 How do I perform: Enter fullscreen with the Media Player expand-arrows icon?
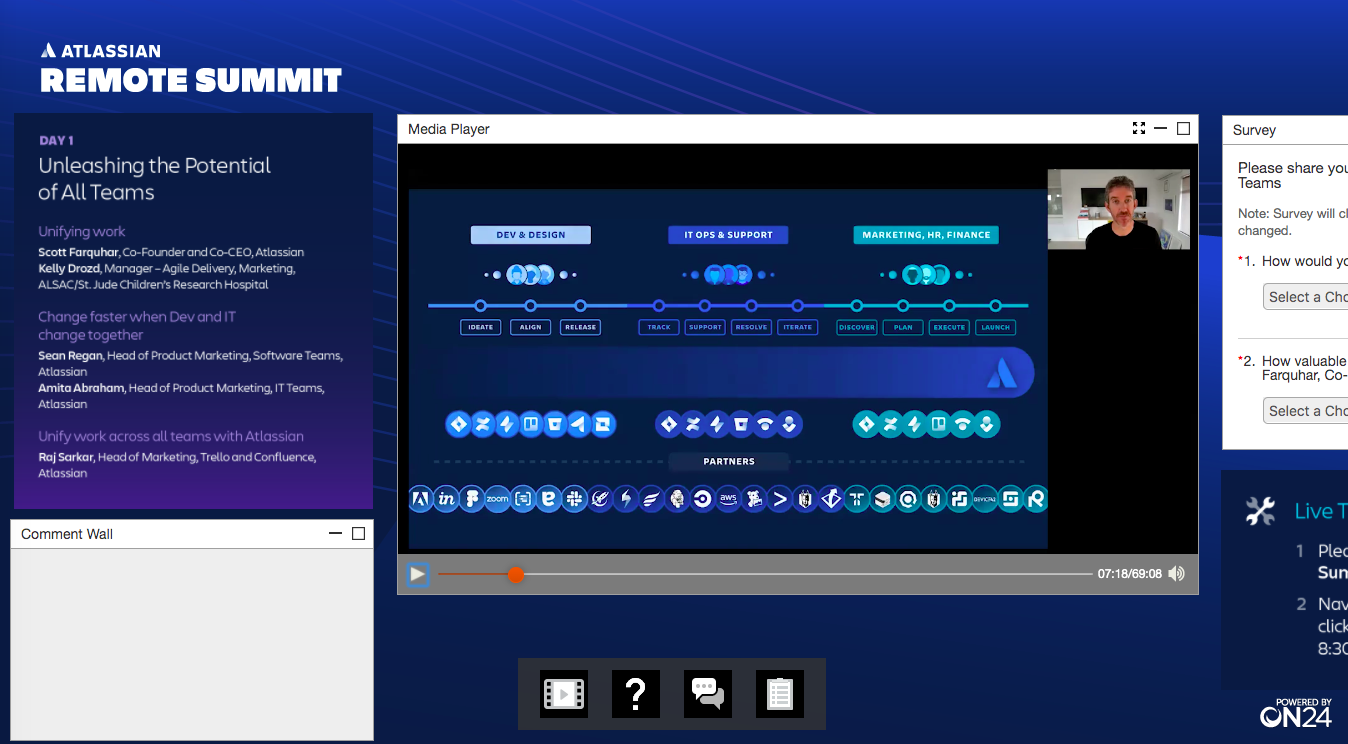[1138, 128]
